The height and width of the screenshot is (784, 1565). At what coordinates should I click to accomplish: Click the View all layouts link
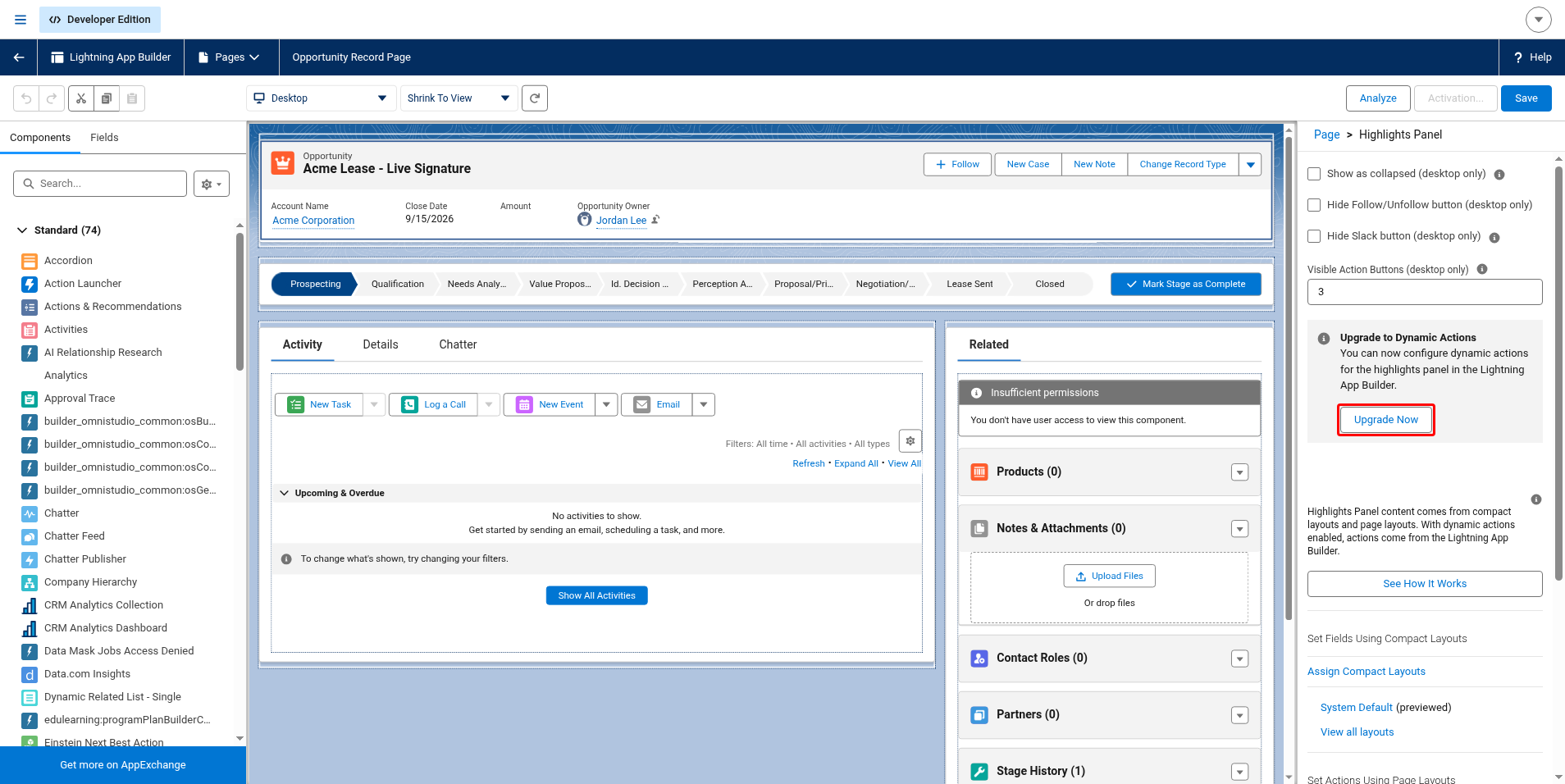tap(1357, 732)
